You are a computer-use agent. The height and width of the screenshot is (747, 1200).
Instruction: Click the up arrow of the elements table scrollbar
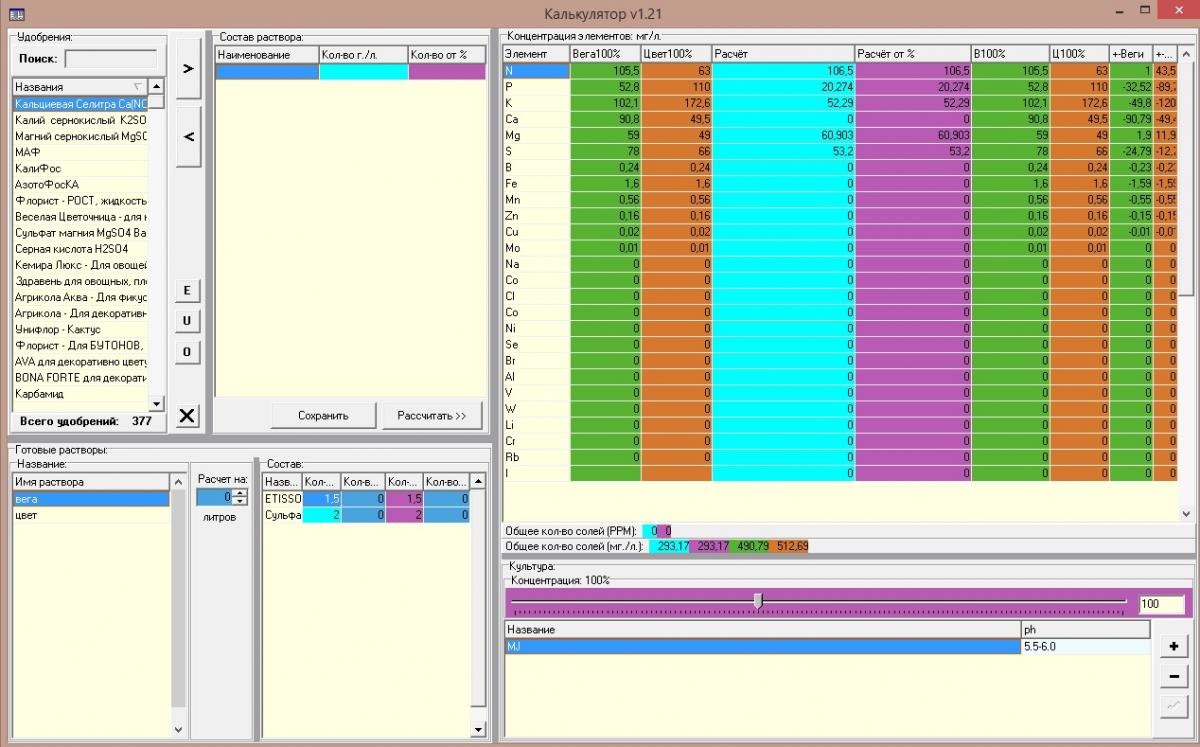[x=1187, y=53]
